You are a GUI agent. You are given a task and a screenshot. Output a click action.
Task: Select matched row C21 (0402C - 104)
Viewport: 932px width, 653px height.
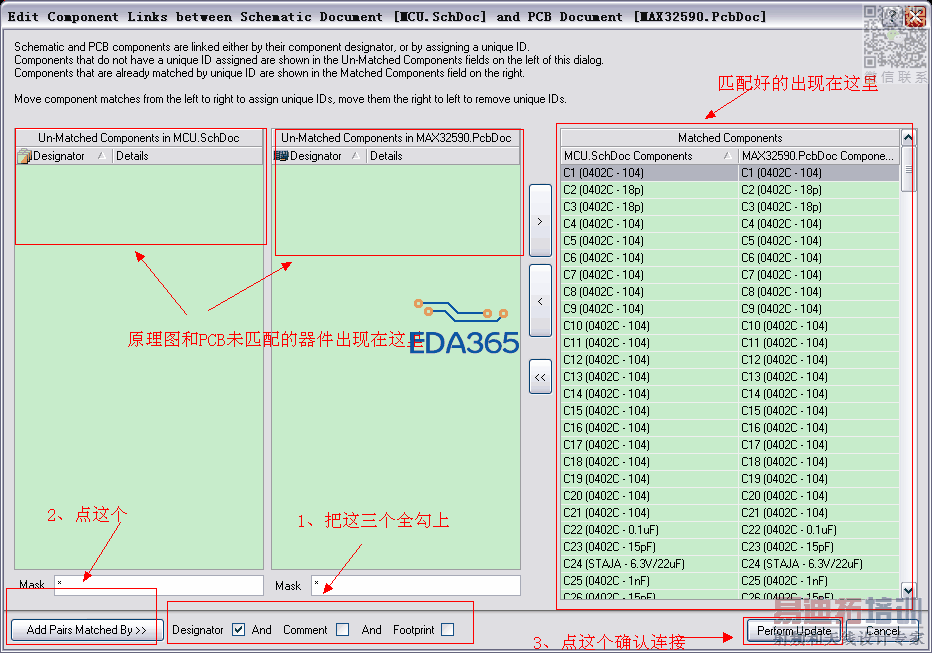pyautogui.click(x=730, y=513)
